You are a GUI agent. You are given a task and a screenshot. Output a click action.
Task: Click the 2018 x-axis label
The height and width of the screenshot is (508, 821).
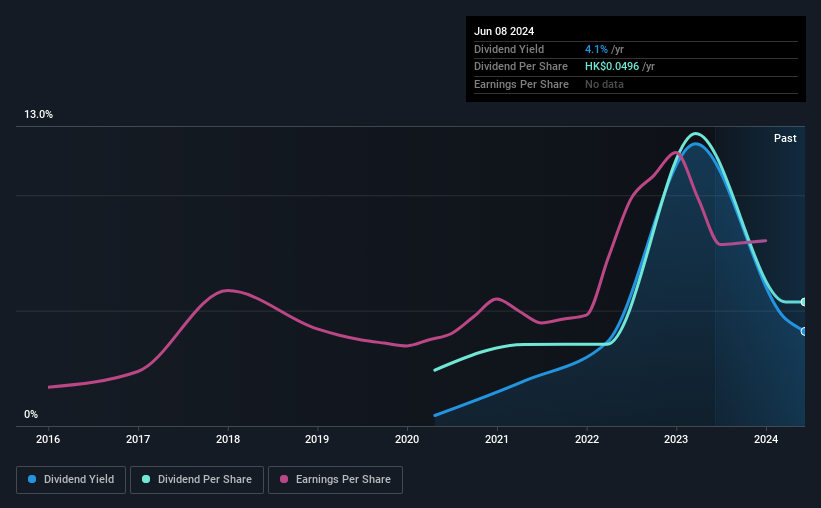pyautogui.click(x=228, y=439)
